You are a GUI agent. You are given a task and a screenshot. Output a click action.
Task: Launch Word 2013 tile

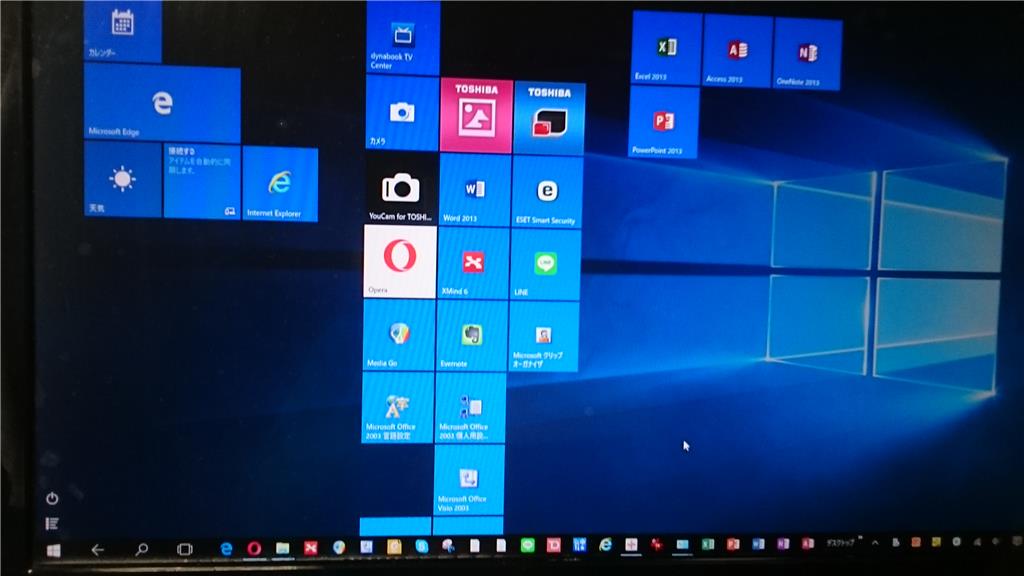[x=475, y=191]
